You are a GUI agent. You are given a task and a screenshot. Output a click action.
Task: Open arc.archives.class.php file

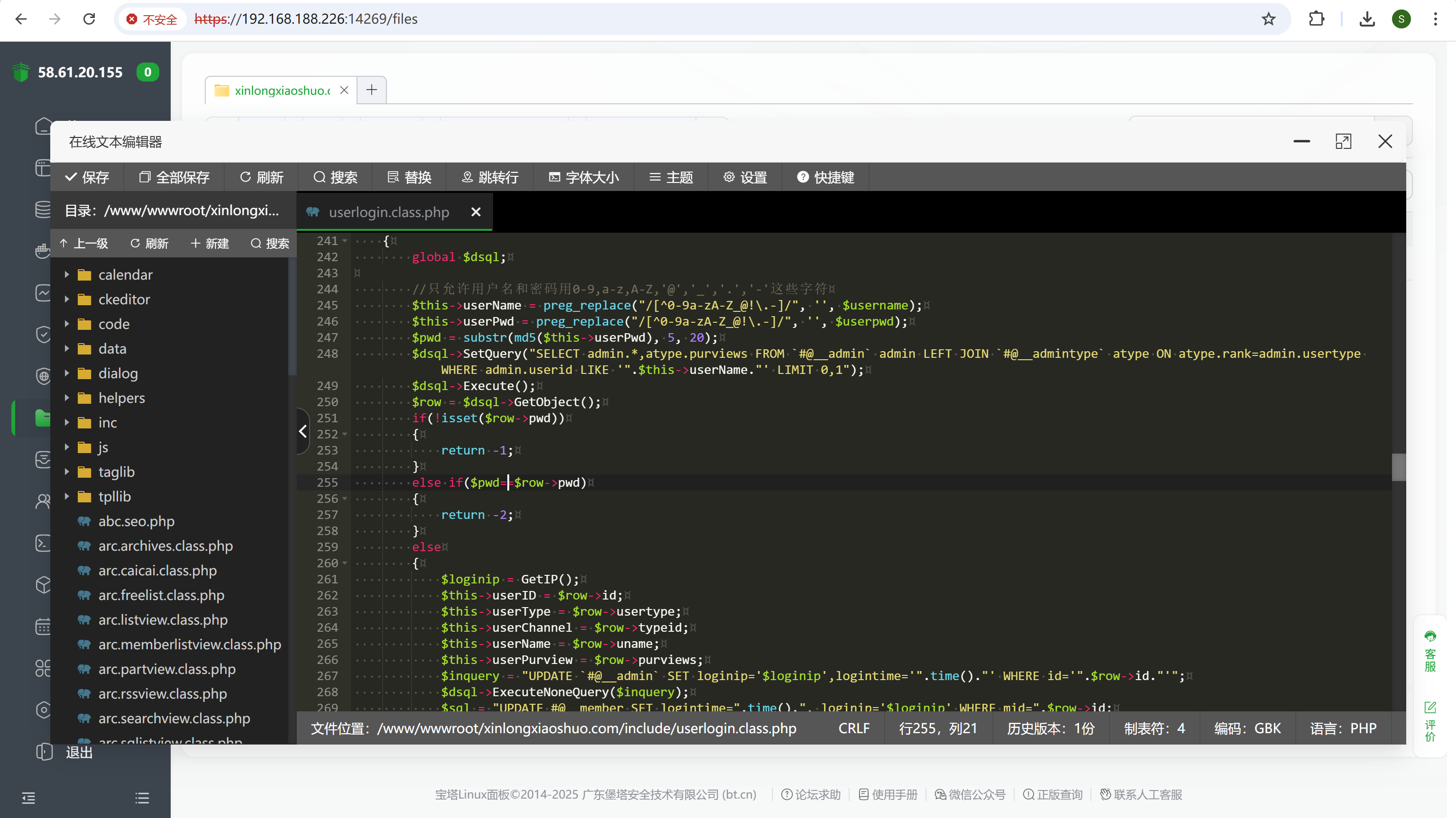click(165, 545)
